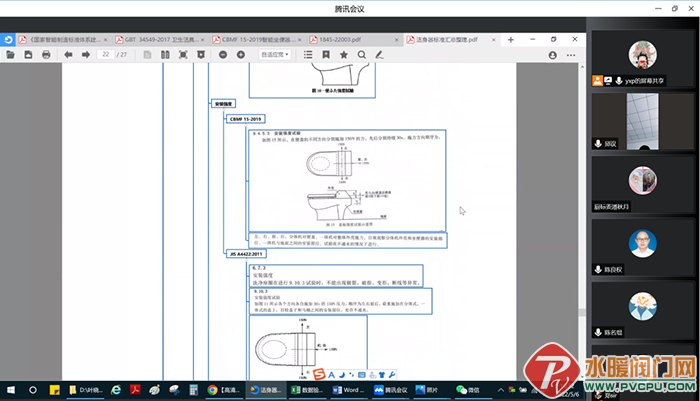Click the Sogou toolbar keyboard icon

(362, 375)
